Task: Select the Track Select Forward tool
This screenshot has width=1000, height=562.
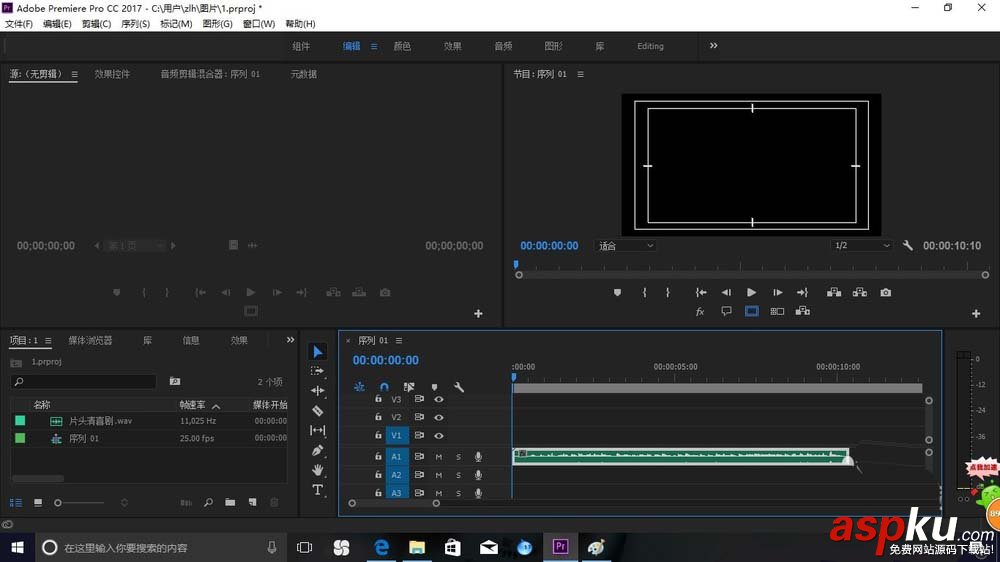Action: click(x=318, y=371)
